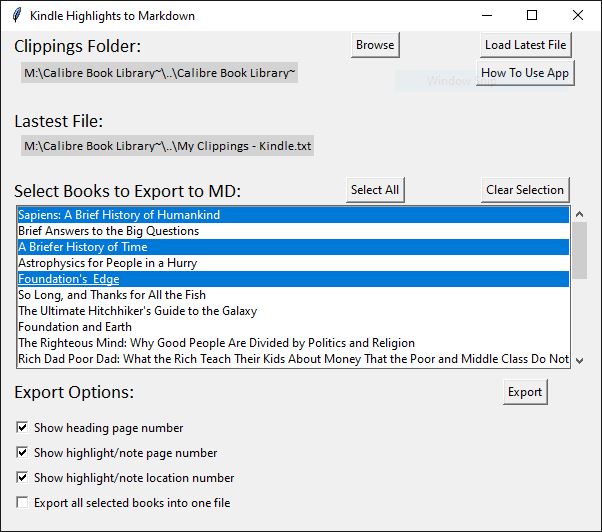Load the latest clippings file

coord(525,45)
